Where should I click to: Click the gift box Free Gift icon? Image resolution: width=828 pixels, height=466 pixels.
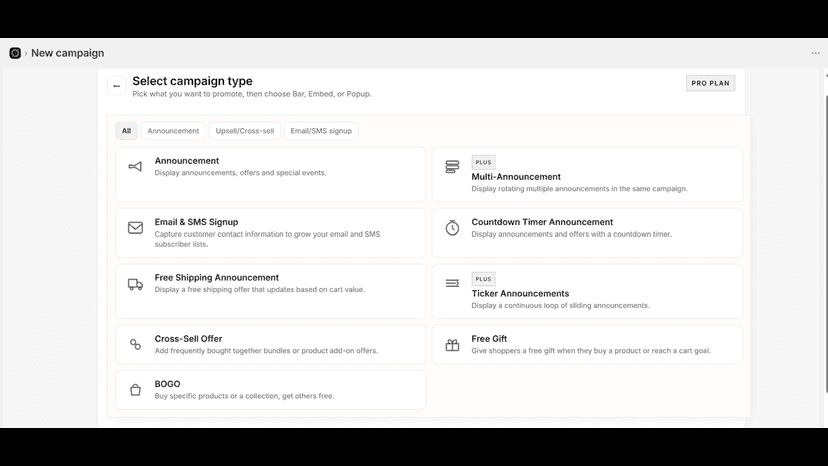click(452, 345)
